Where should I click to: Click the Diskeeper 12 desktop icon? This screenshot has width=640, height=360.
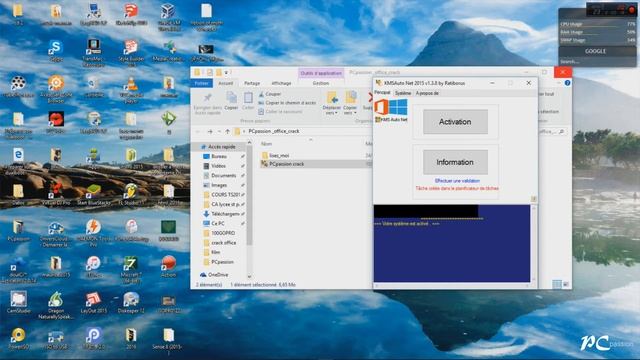tap(131, 302)
